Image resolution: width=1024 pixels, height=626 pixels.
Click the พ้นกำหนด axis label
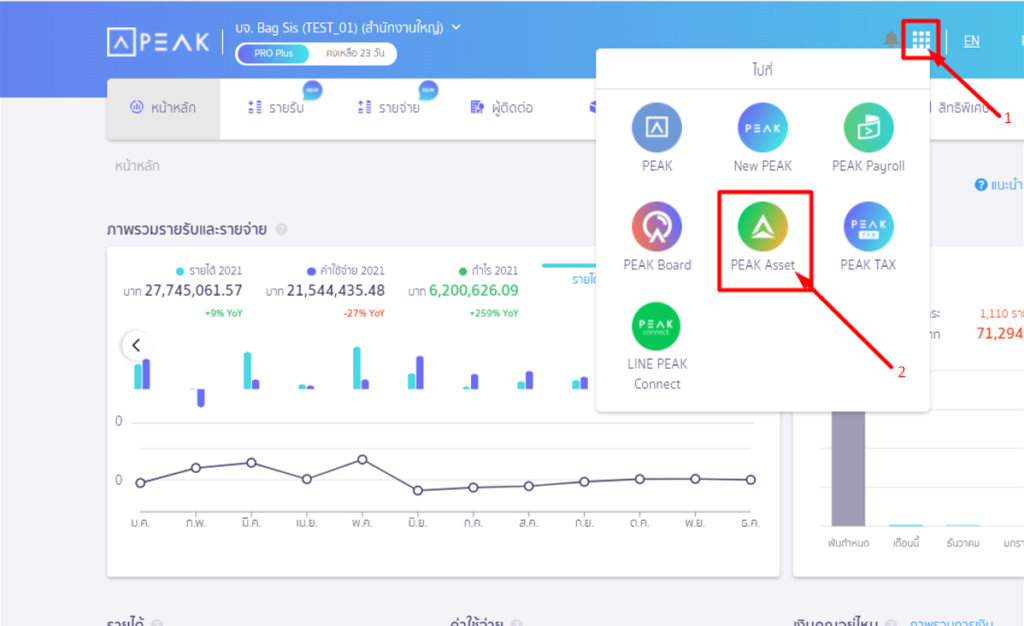[x=848, y=543]
